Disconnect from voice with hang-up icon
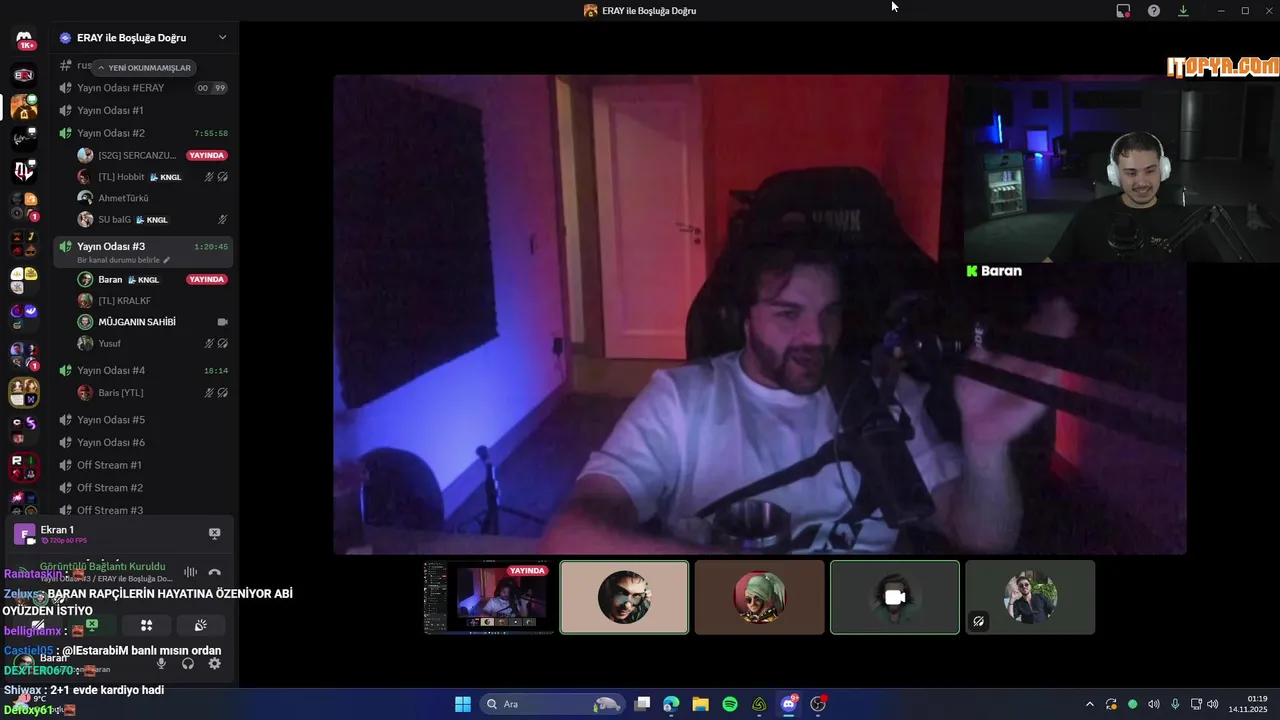 click(x=214, y=572)
